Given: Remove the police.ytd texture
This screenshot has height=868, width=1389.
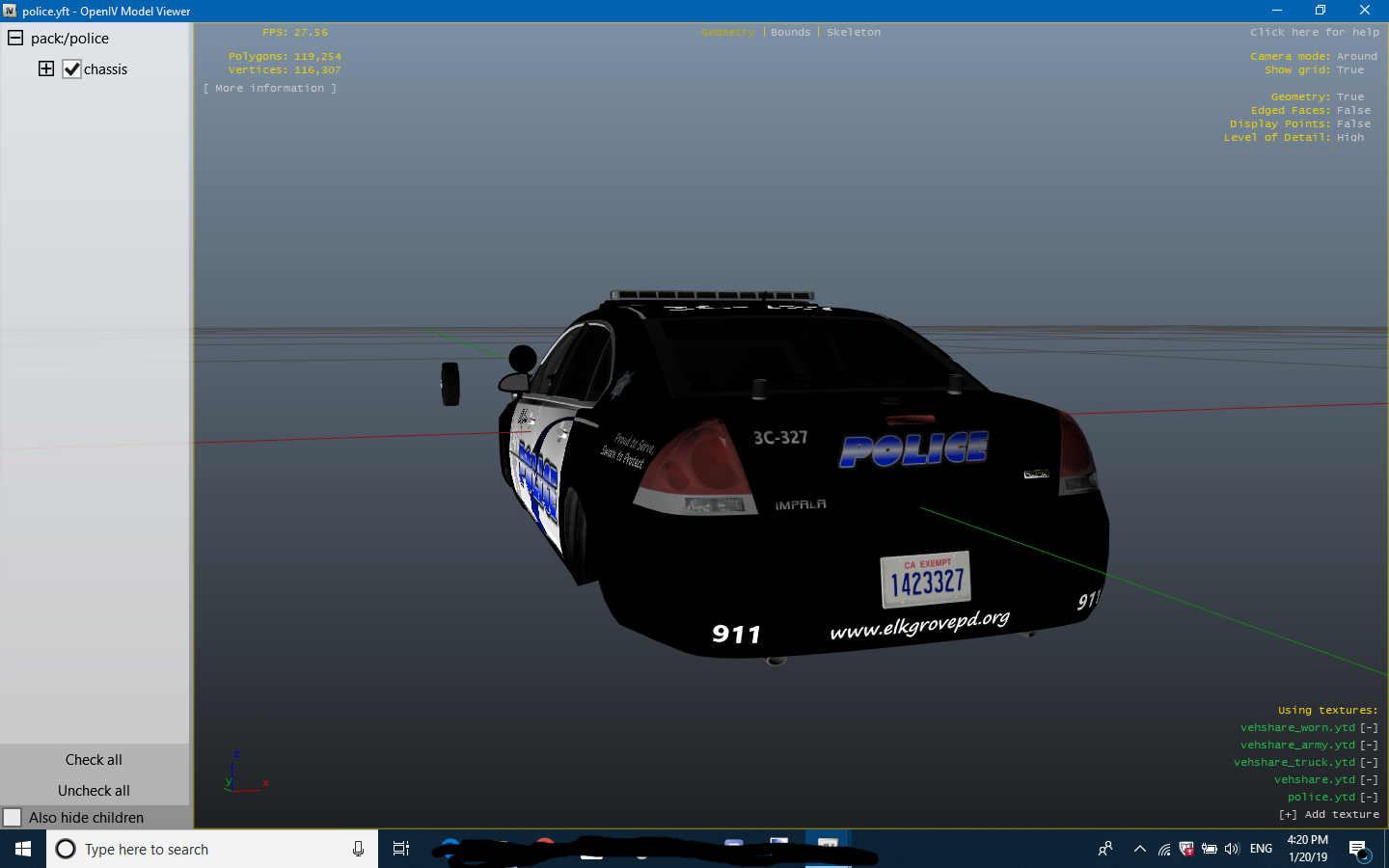Looking at the screenshot, I should tap(1369, 798).
